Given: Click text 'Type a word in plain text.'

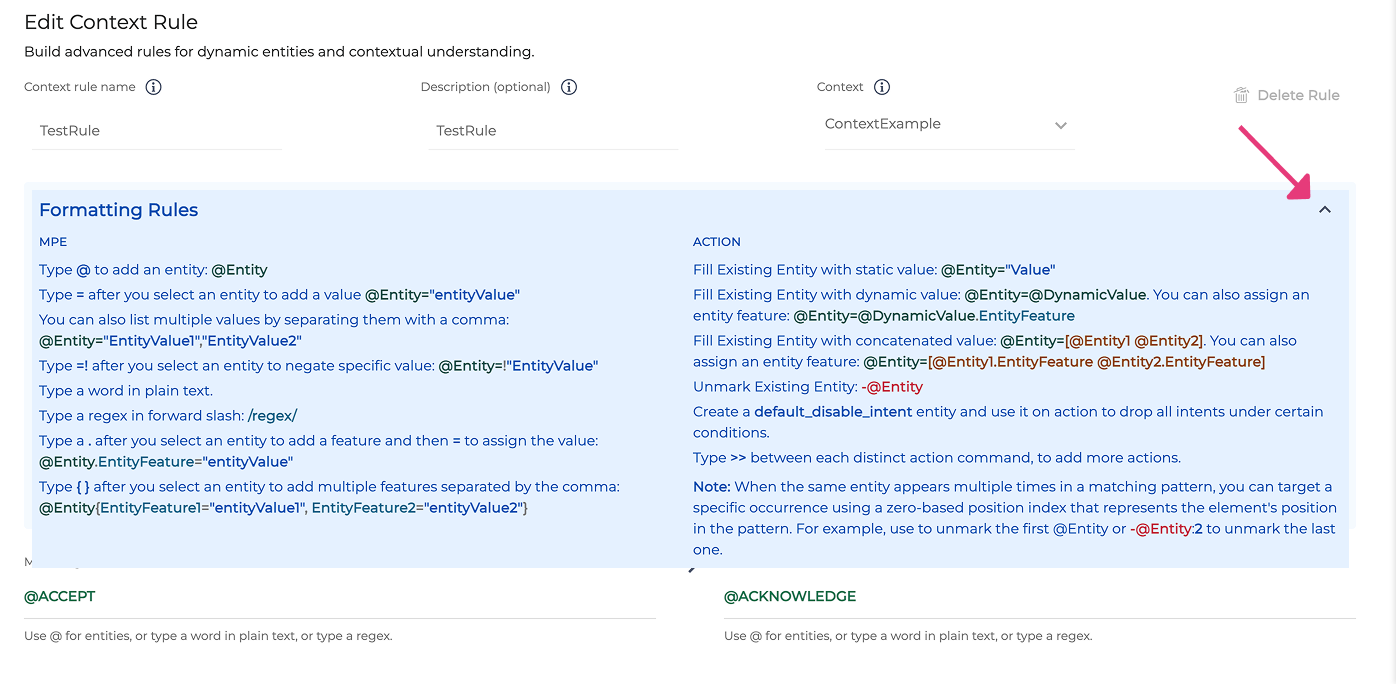Looking at the screenshot, I should coord(126,391).
